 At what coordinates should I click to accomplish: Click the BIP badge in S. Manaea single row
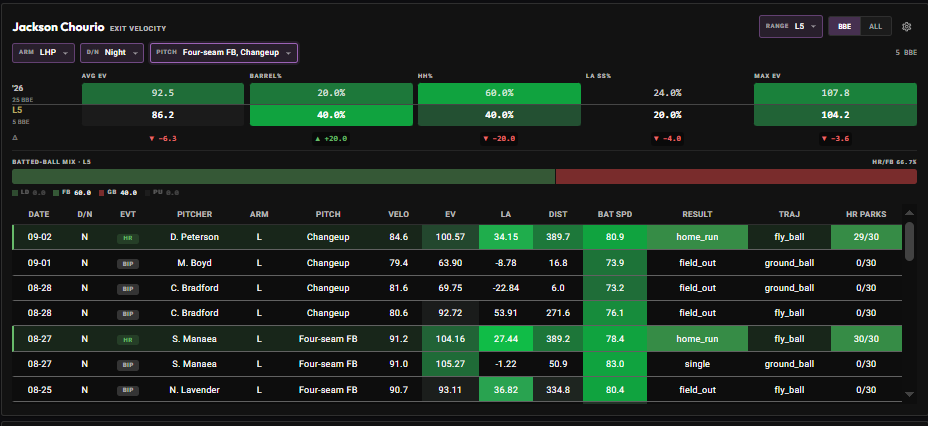(128, 365)
